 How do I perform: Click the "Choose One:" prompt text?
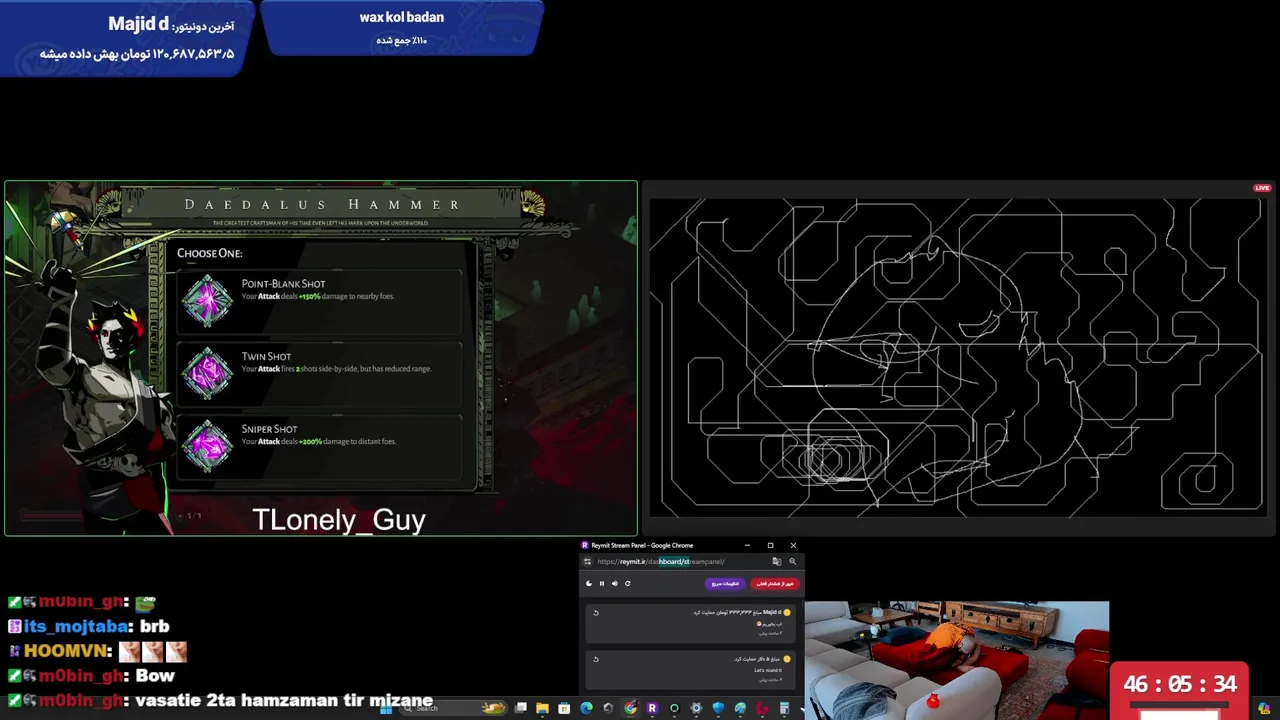210,253
